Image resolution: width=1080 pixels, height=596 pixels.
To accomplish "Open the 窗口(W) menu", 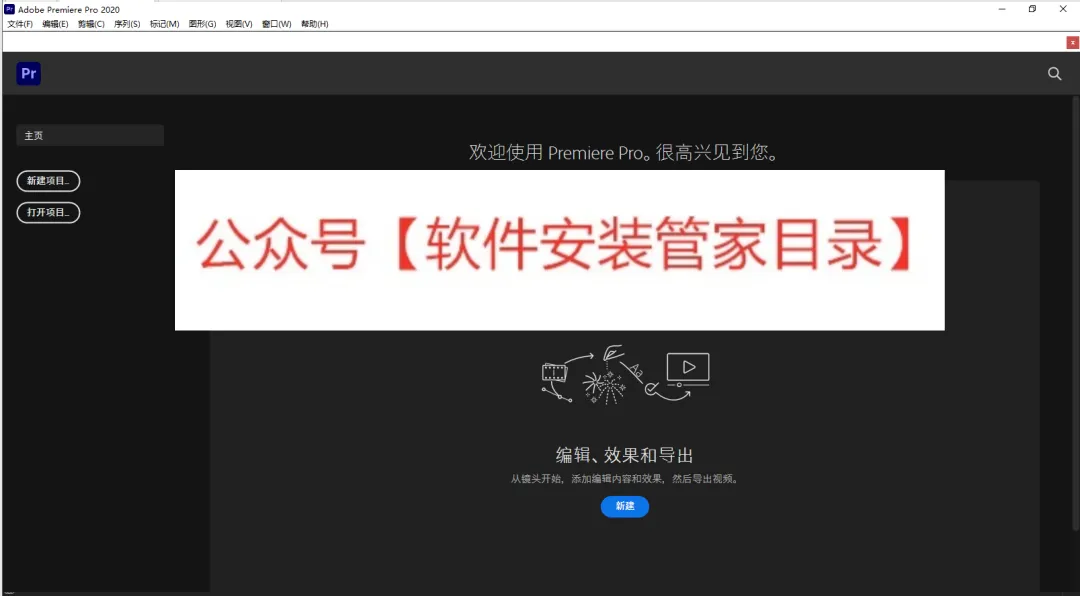I will (x=276, y=24).
